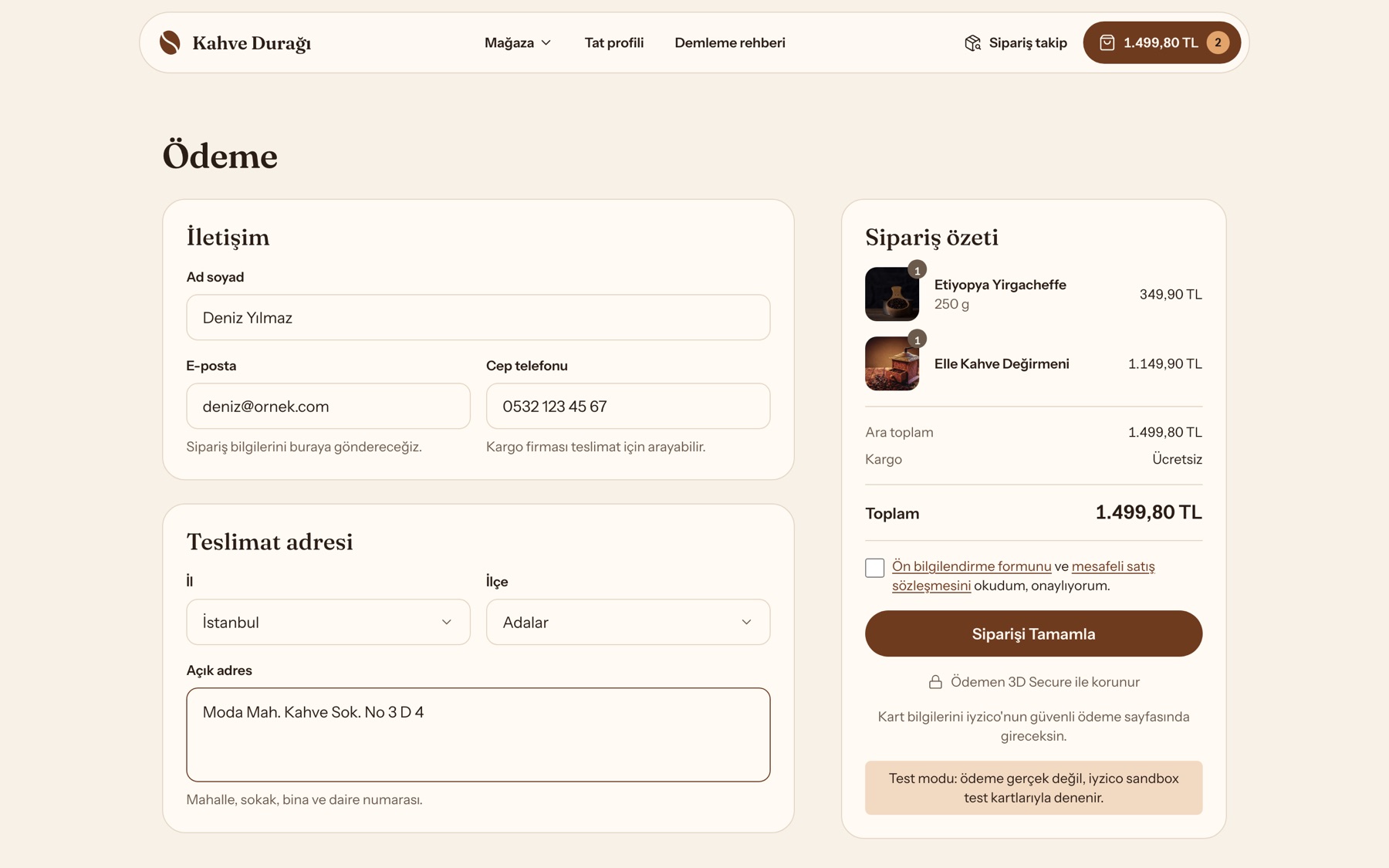
Task: Click the Kahve Durağı coffee bean logo
Action: tap(170, 42)
